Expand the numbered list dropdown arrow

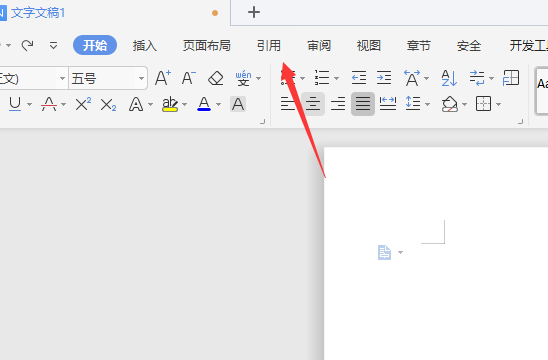pyautogui.click(x=337, y=78)
